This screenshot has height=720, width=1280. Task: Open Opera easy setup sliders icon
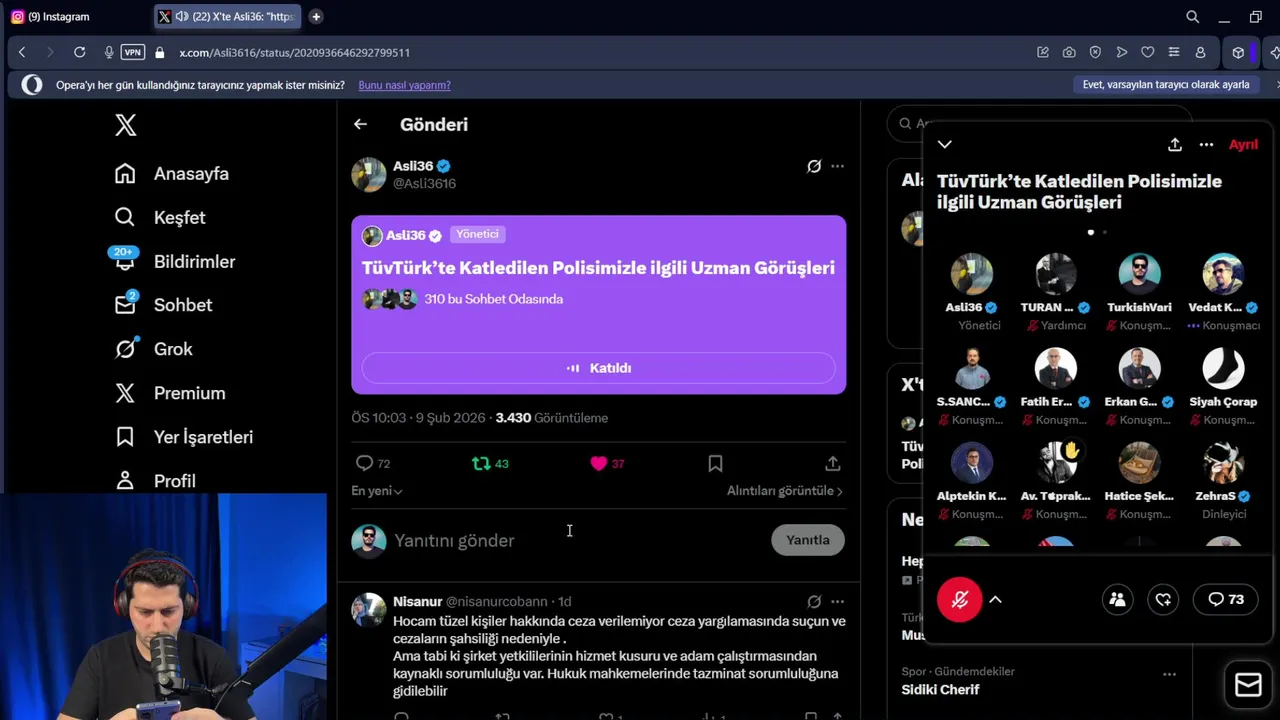[x=1174, y=52]
